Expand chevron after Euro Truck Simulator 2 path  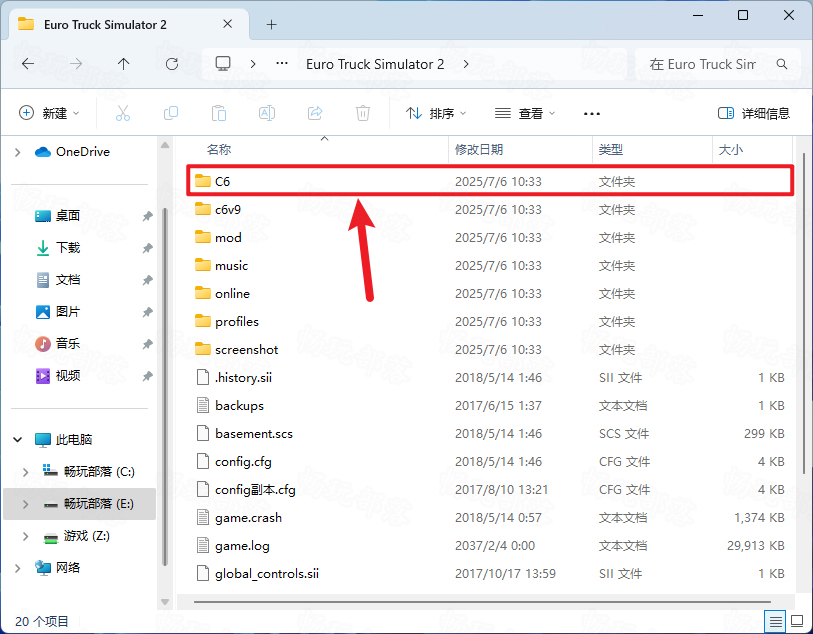tap(466, 64)
